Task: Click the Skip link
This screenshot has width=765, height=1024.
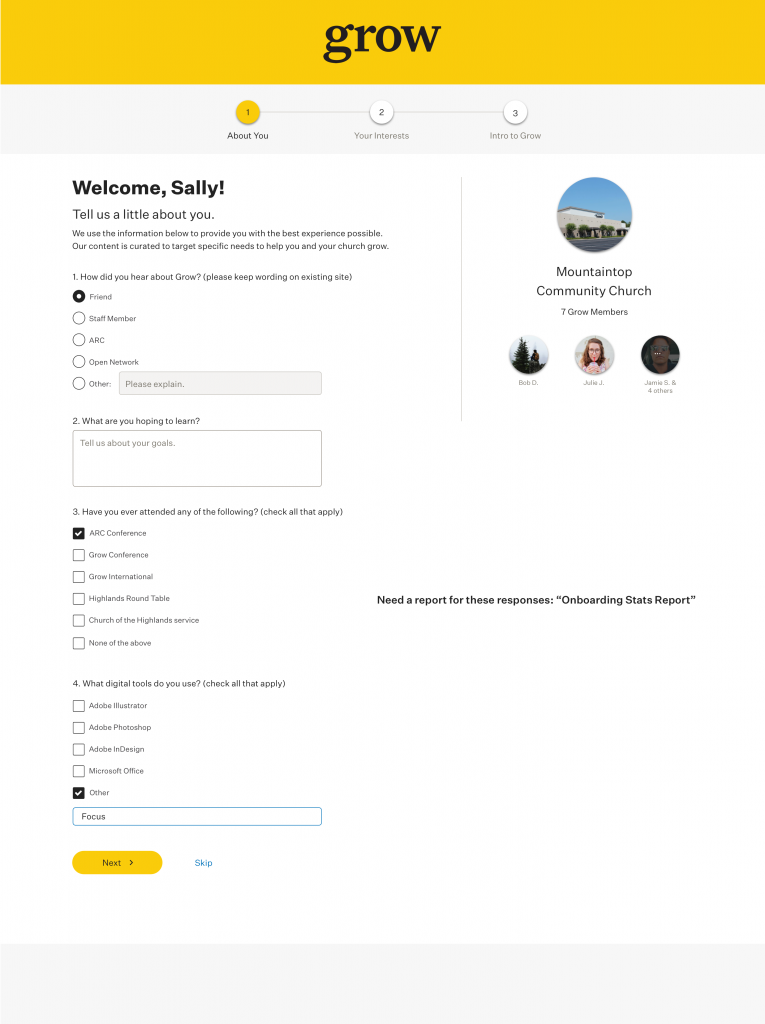Action: (203, 863)
